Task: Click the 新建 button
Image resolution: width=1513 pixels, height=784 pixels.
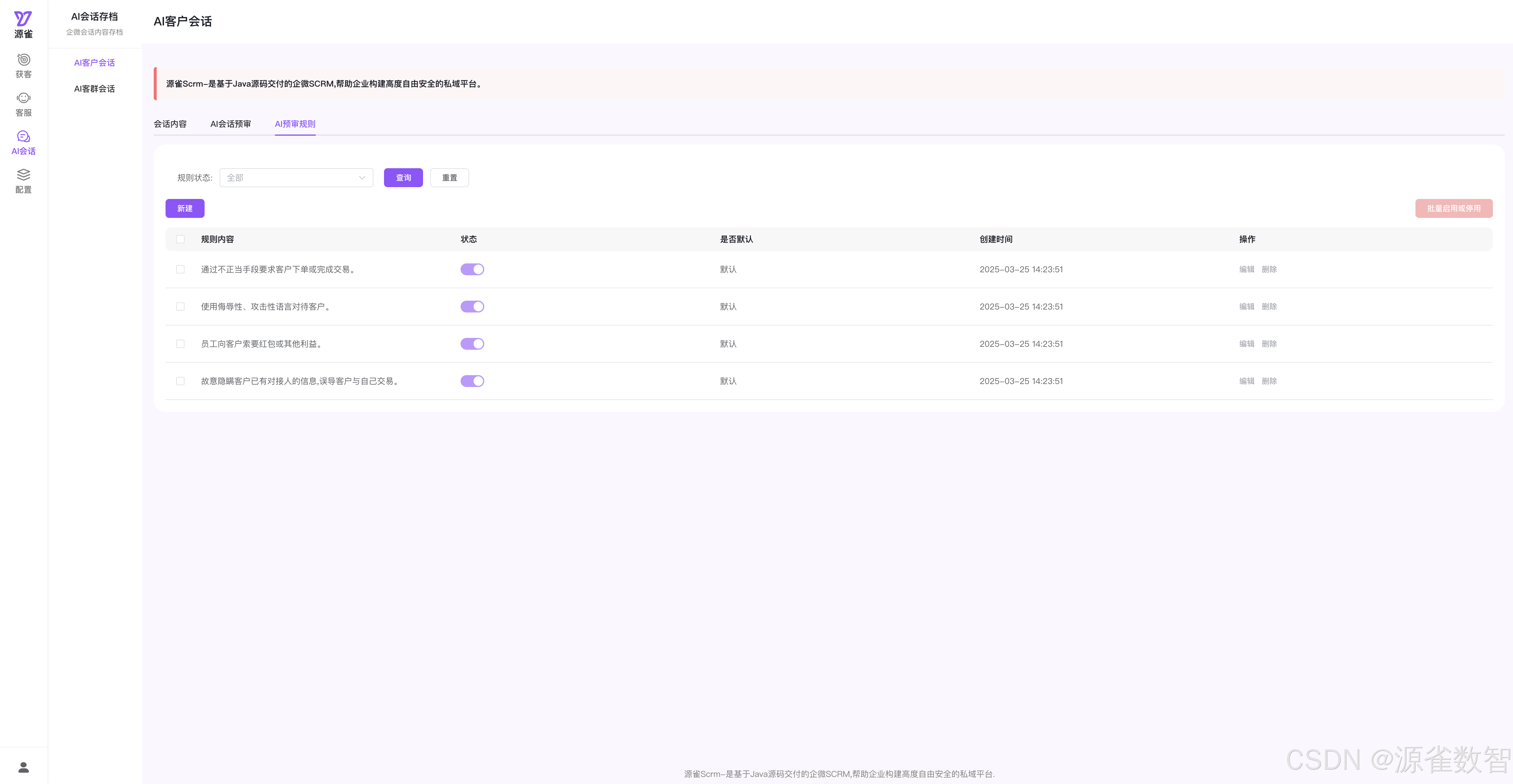Action: (x=184, y=208)
